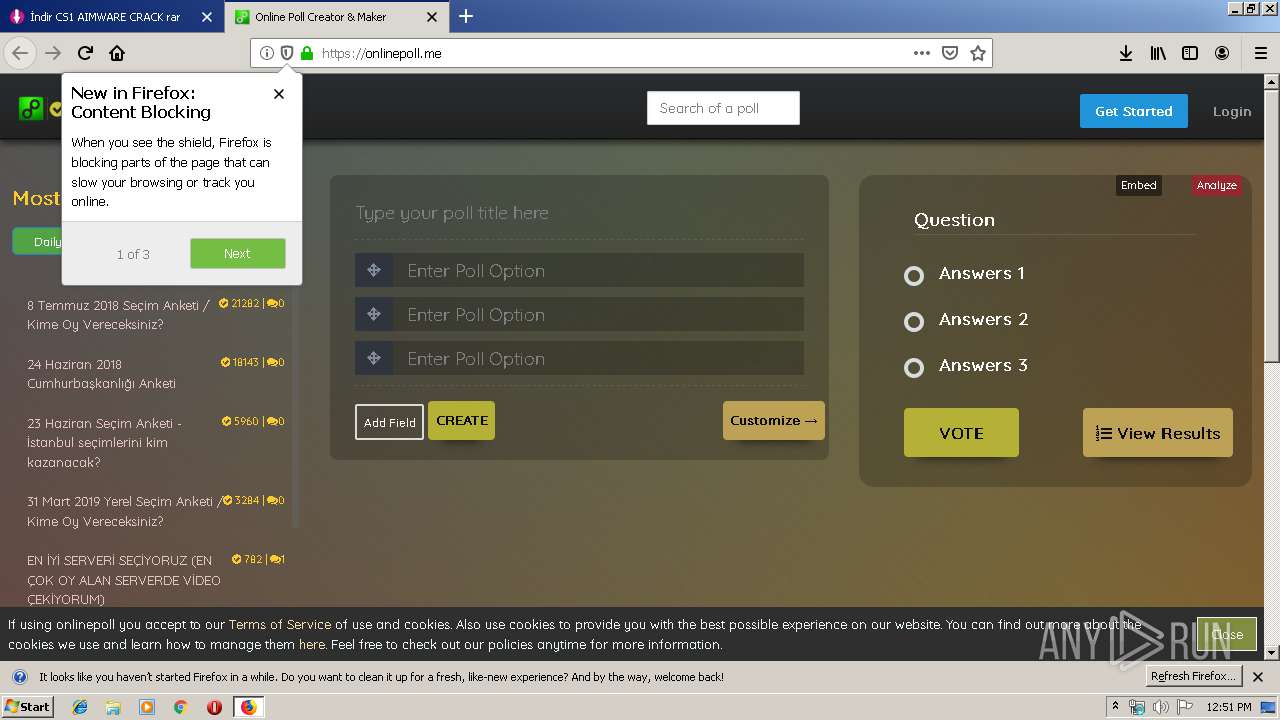Close the İndir CS1 AIMWARE tab

click(206, 17)
